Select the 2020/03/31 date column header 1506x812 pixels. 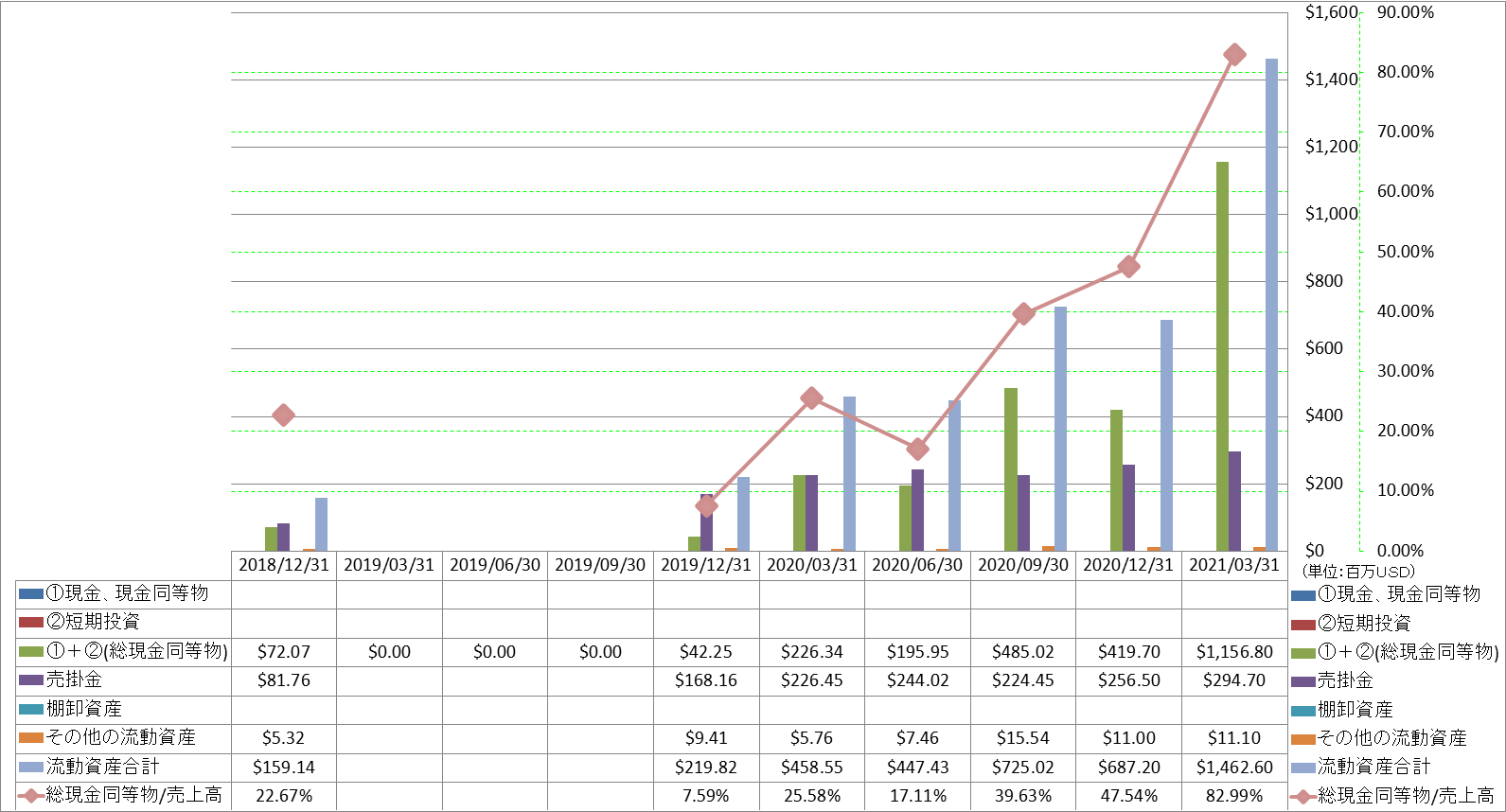tap(812, 565)
